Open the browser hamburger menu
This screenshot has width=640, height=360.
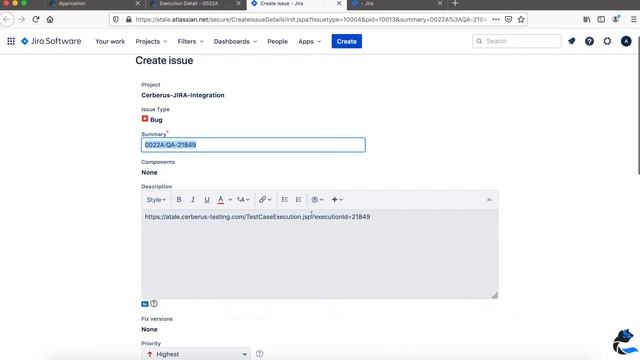coord(633,19)
